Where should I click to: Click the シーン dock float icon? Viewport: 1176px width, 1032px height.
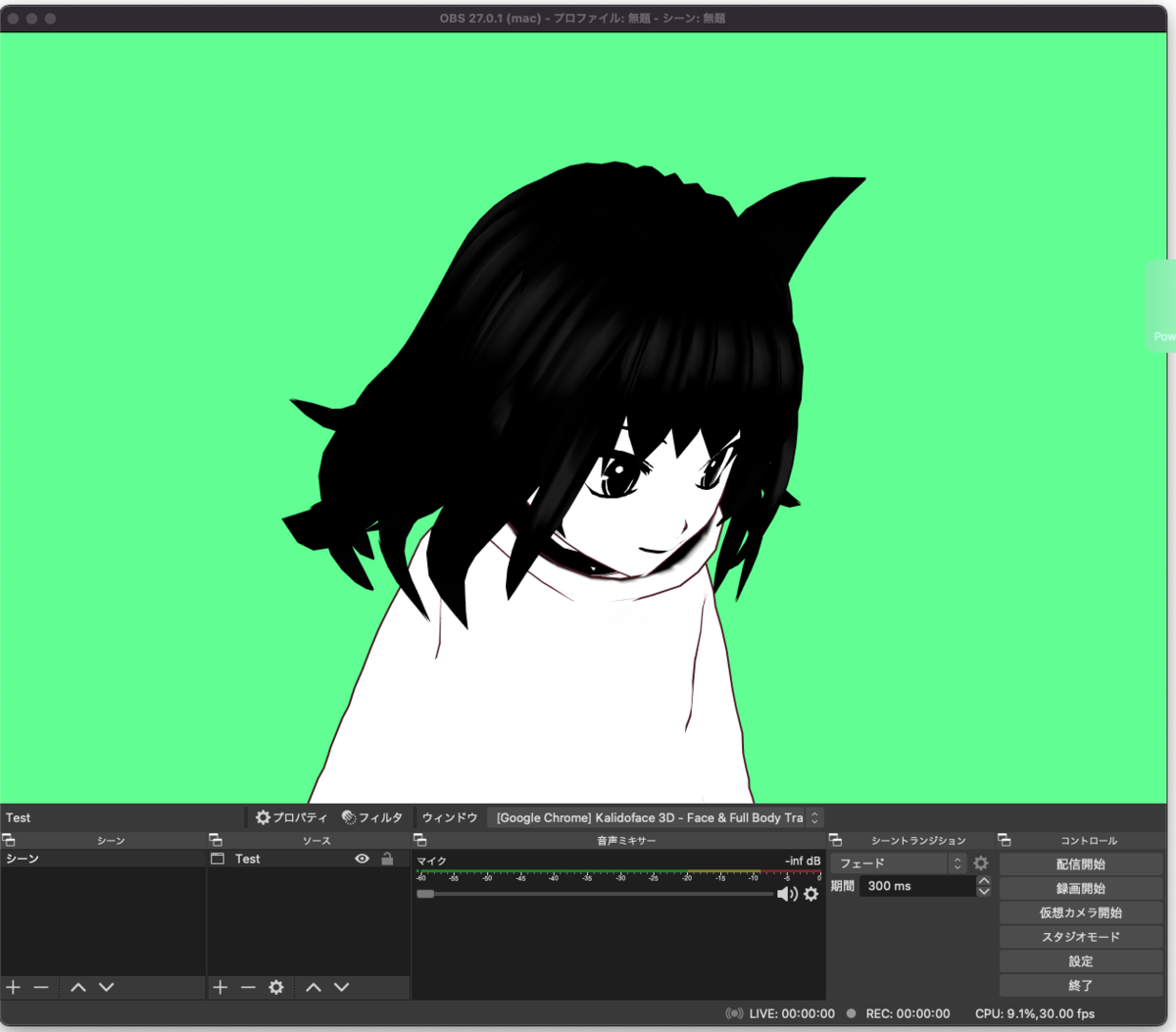click(8, 840)
